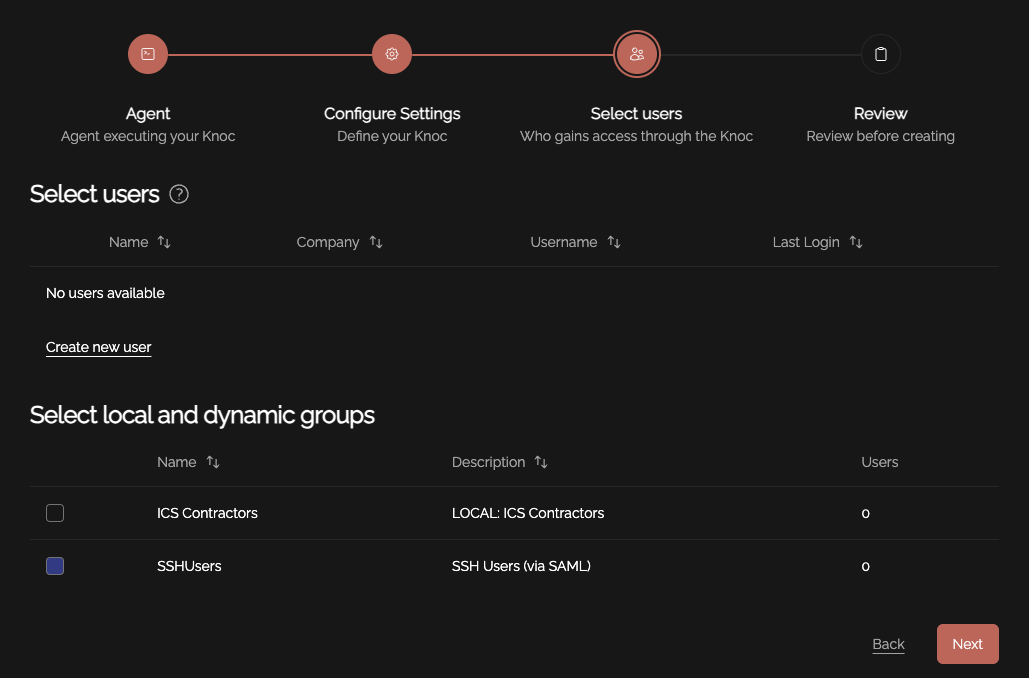Click the SSHUsers group name

click(x=189, y=566)
